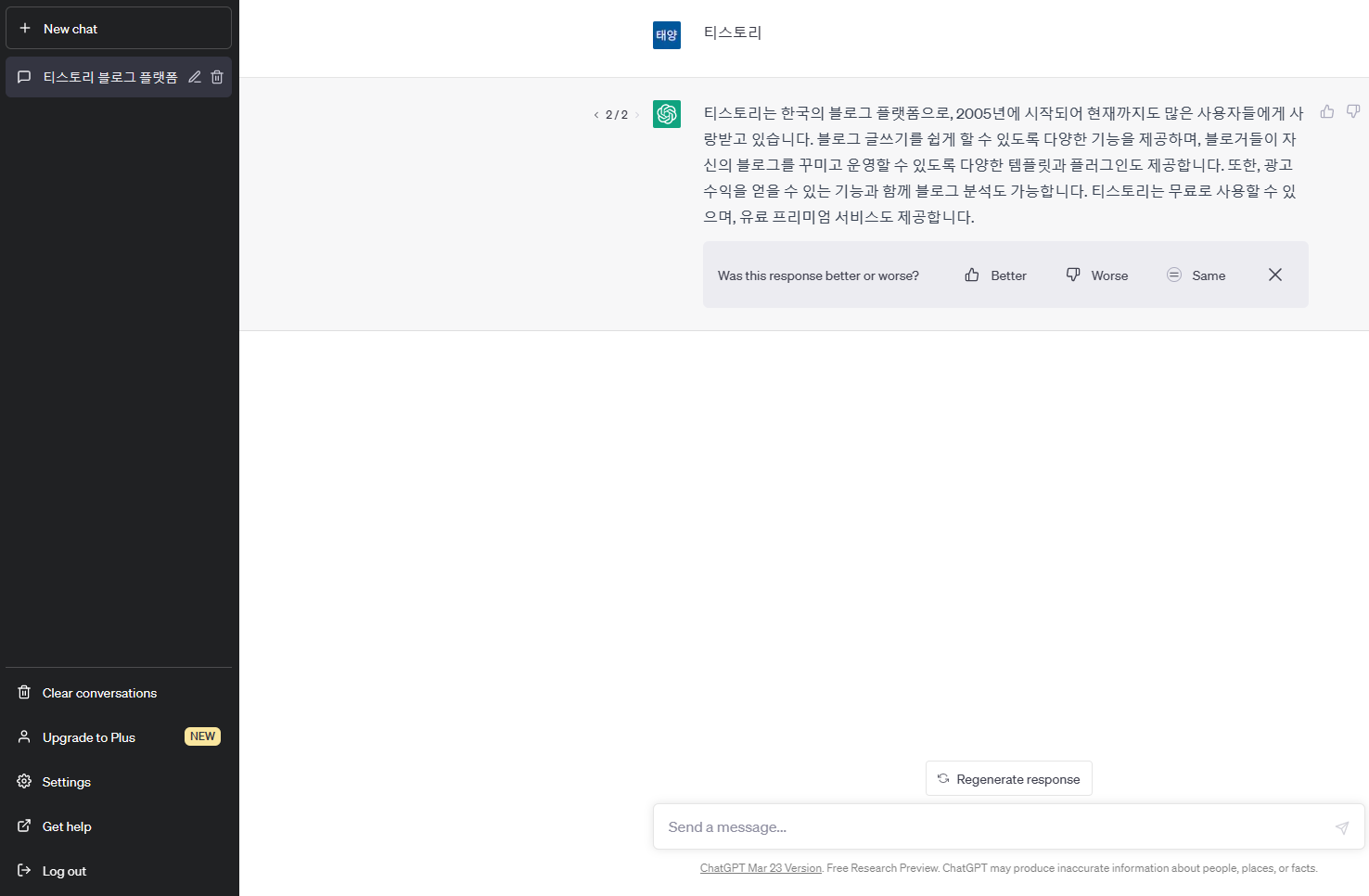Dismiss the feedback bar with the X

(x=1274, y=275)
